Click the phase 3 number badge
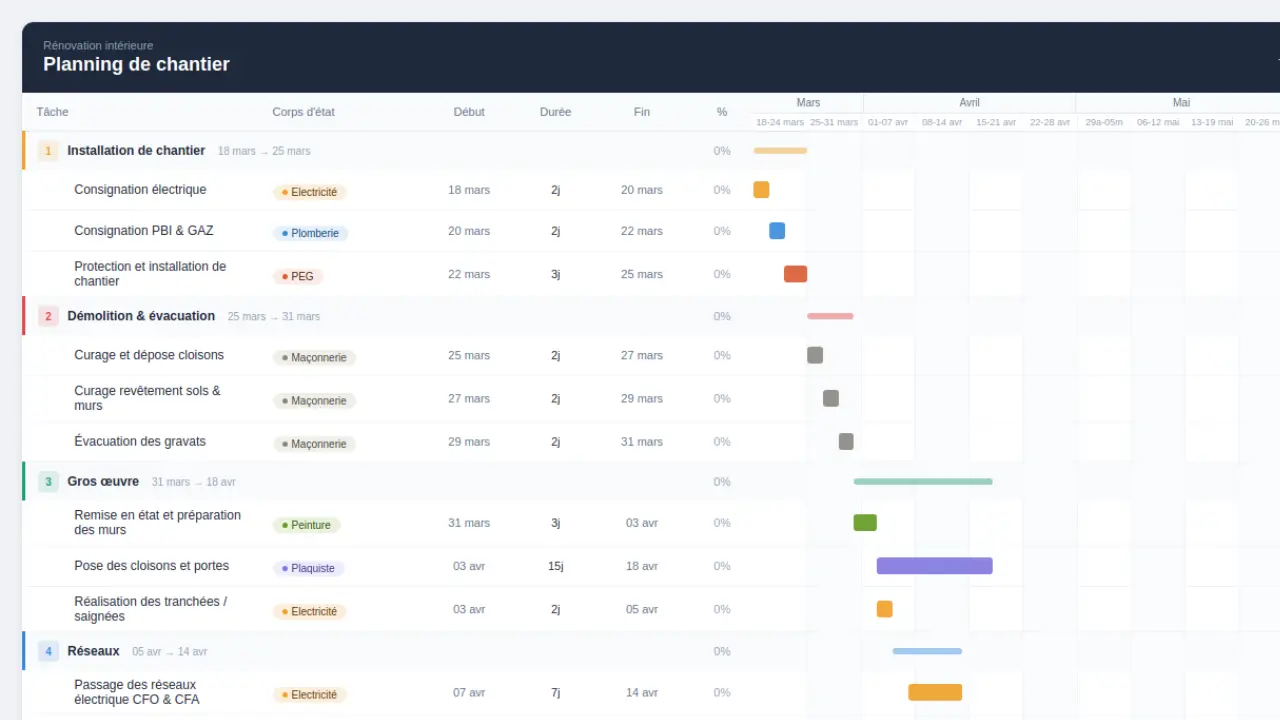1280x720 pixels. tap(48, 482)
